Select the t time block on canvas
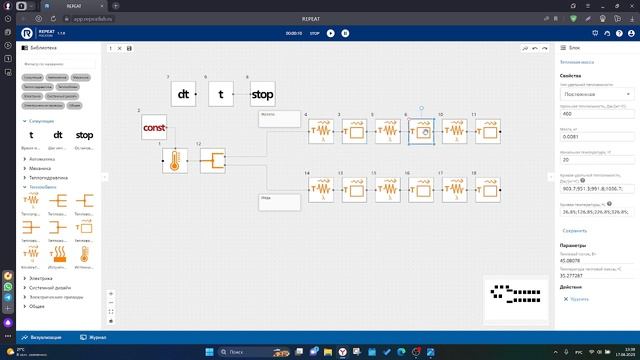 221,94
